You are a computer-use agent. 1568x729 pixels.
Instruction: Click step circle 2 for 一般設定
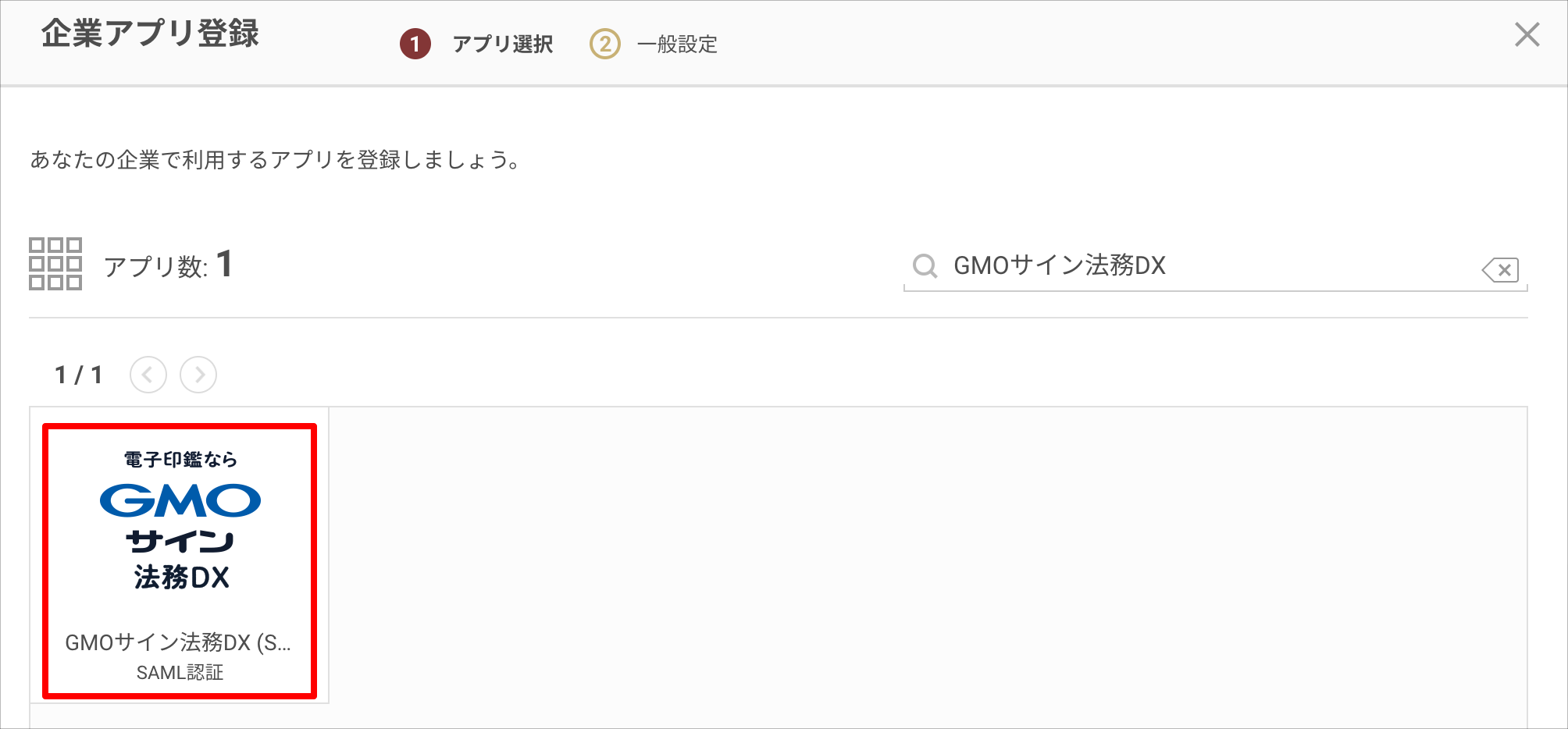pyautogui.click(x=605, y=44)
